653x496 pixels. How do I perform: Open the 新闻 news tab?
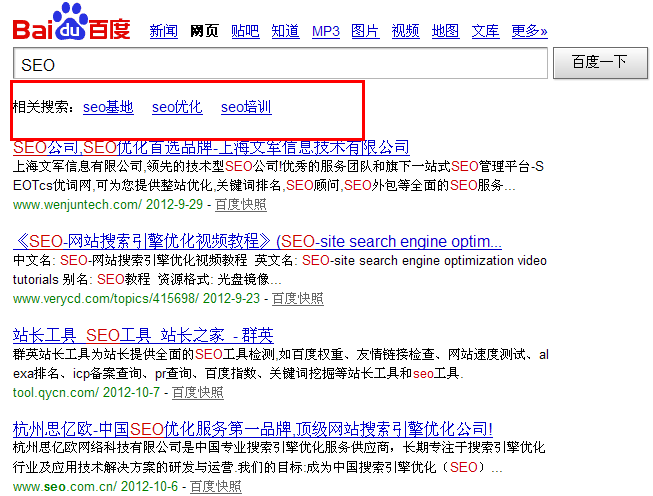tap(163, 32)
